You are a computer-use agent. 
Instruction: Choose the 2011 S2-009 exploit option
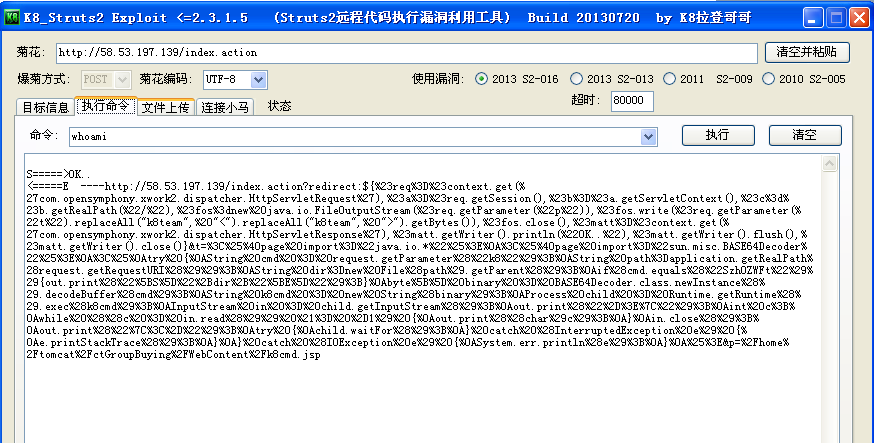pyautogui.click(x=669, y=79)
